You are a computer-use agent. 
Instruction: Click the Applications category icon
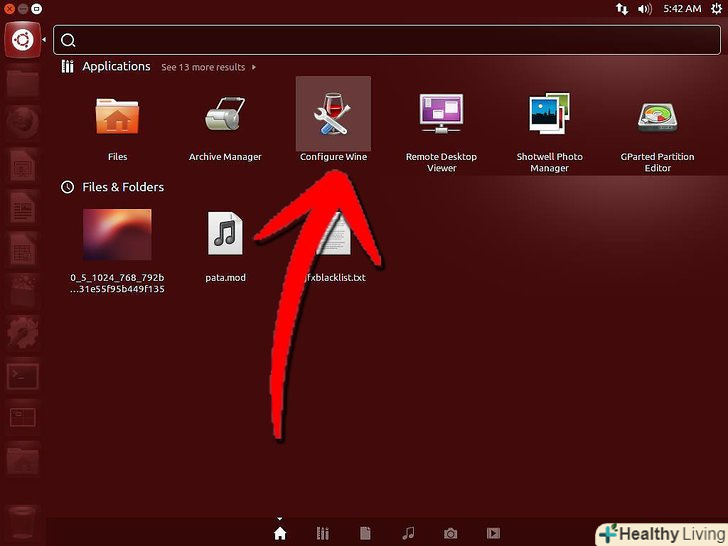68,67
